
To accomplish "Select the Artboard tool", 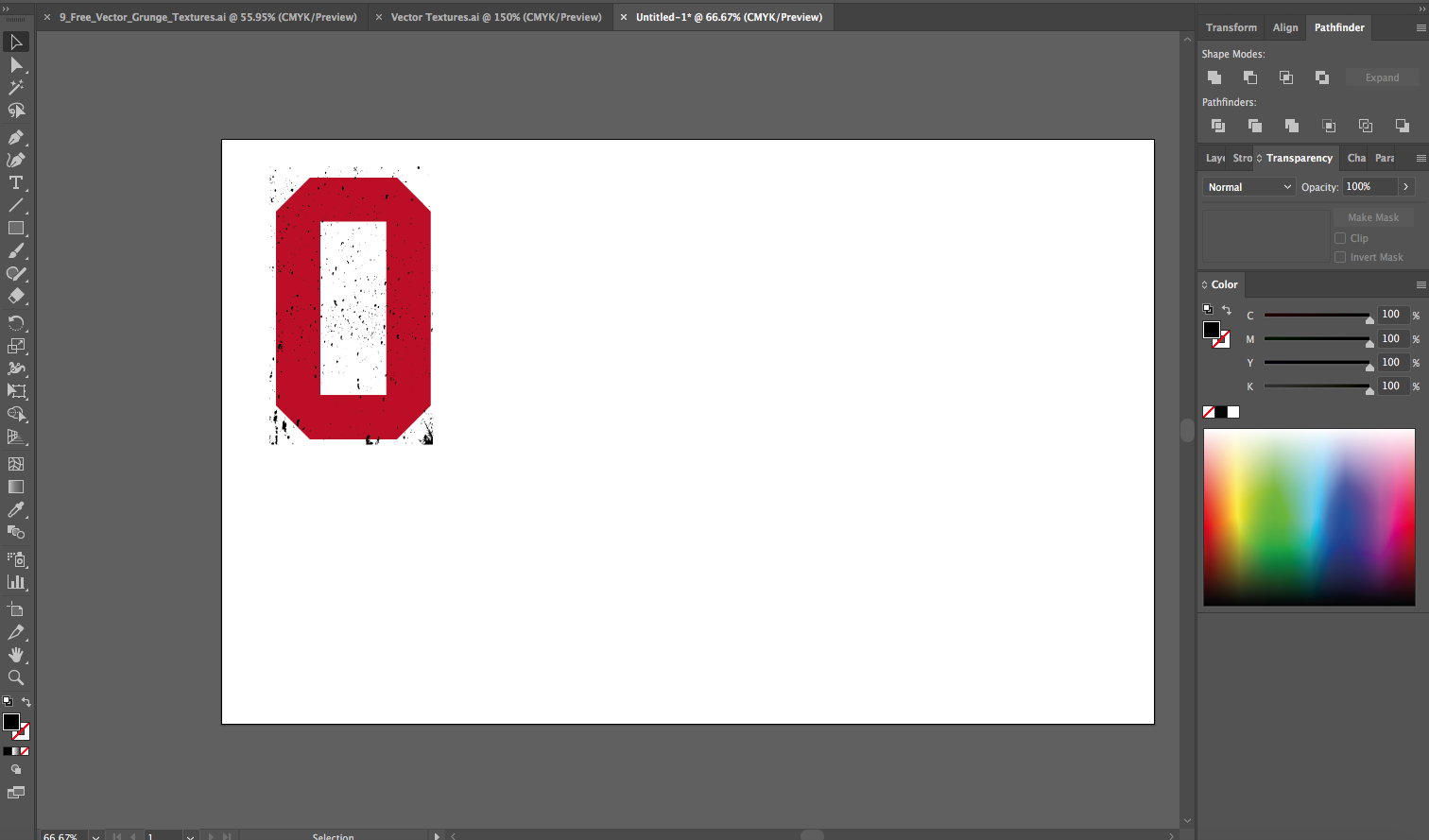I will coord(16,609).
